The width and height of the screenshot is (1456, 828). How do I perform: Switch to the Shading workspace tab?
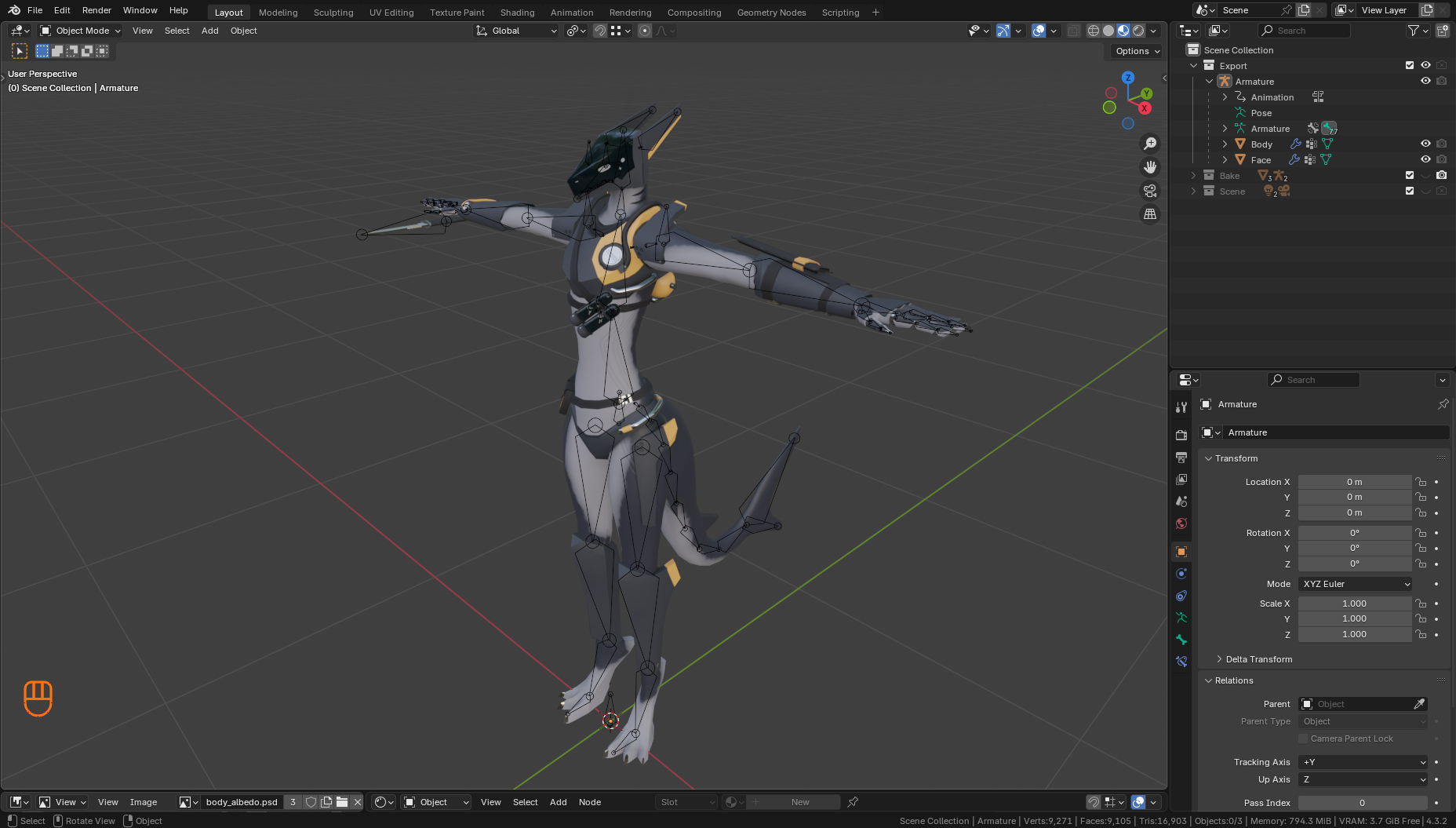517,12
